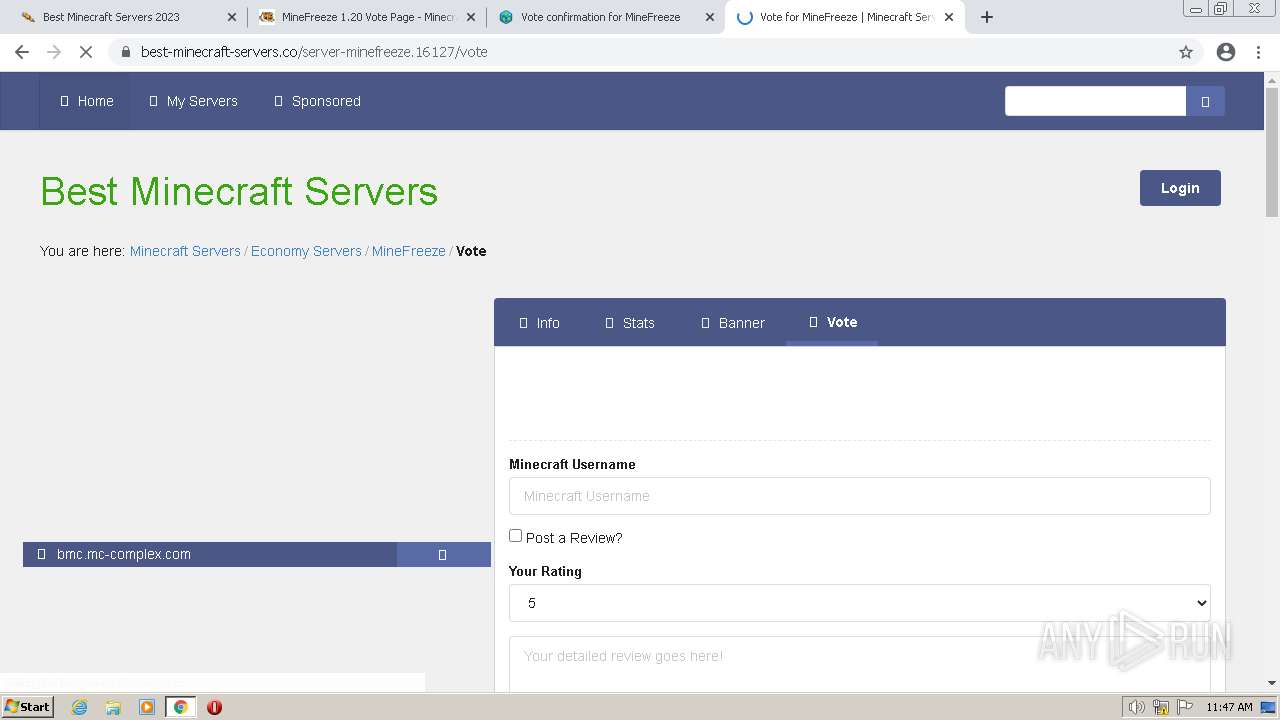1280x720 pixels.
Task: Open the media player taskbar icon
Action: click(x=147, y=707)
